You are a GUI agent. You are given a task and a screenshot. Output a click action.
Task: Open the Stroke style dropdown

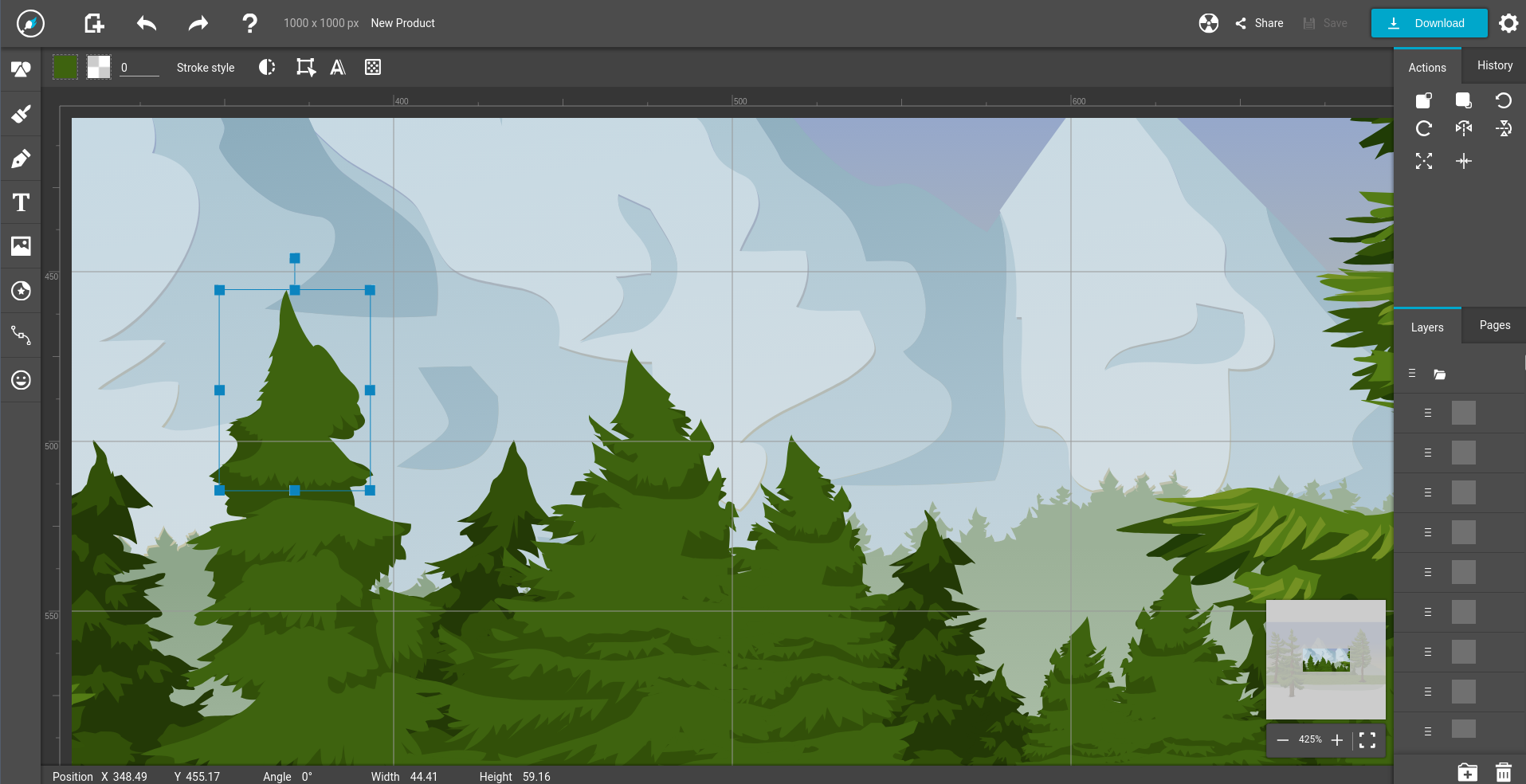[x=206, y=68]
